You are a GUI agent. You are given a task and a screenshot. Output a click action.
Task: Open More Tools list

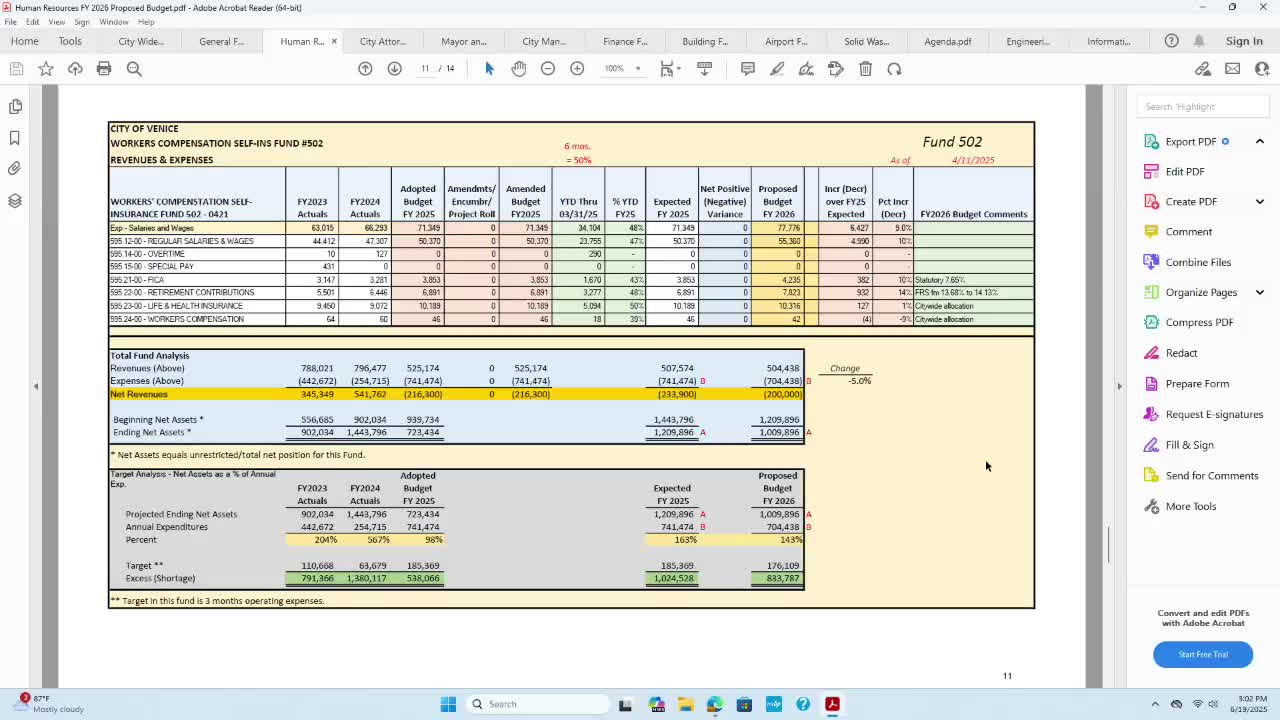[1191, 506]
